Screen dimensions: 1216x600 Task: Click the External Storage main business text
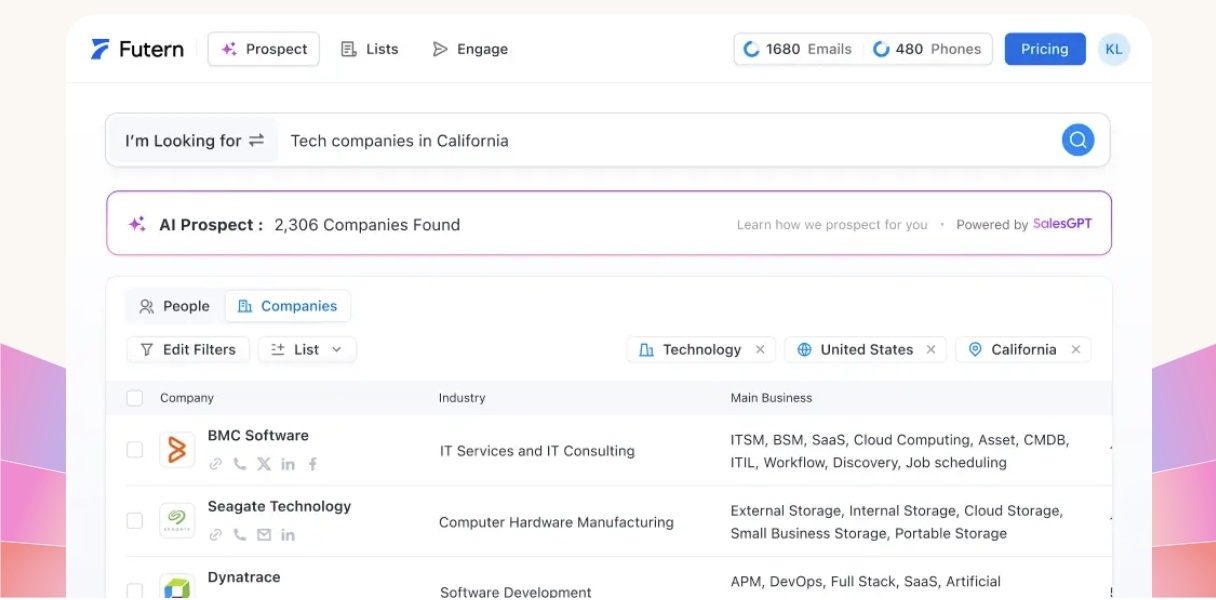click(896, 522)
